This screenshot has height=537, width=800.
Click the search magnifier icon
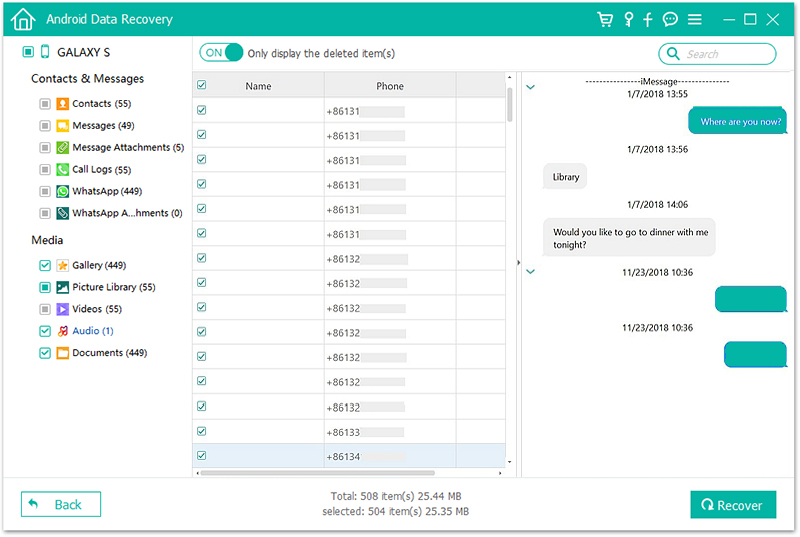pyautogui.click(x=673, y=54)
